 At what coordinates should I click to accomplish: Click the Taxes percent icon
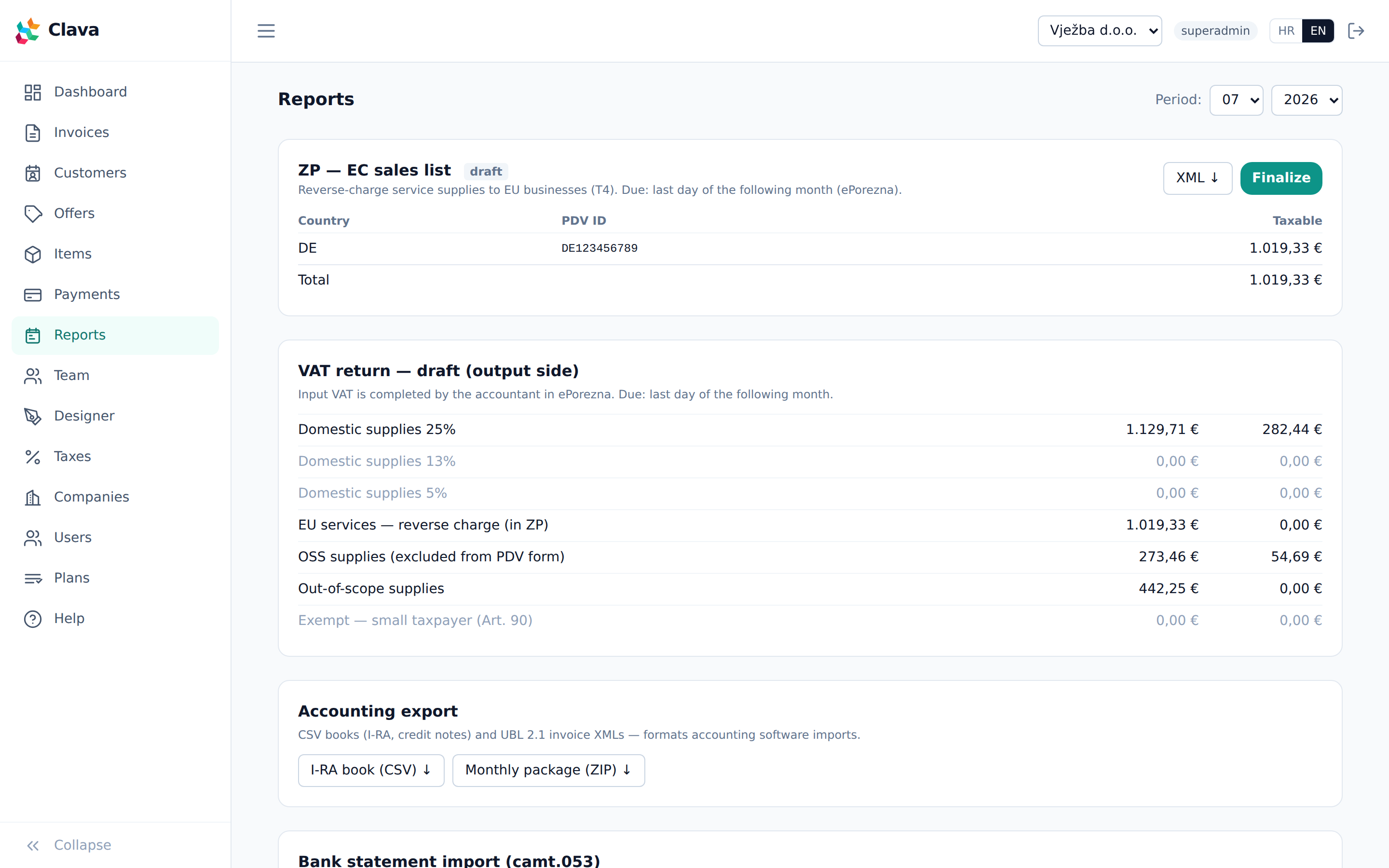33,457
